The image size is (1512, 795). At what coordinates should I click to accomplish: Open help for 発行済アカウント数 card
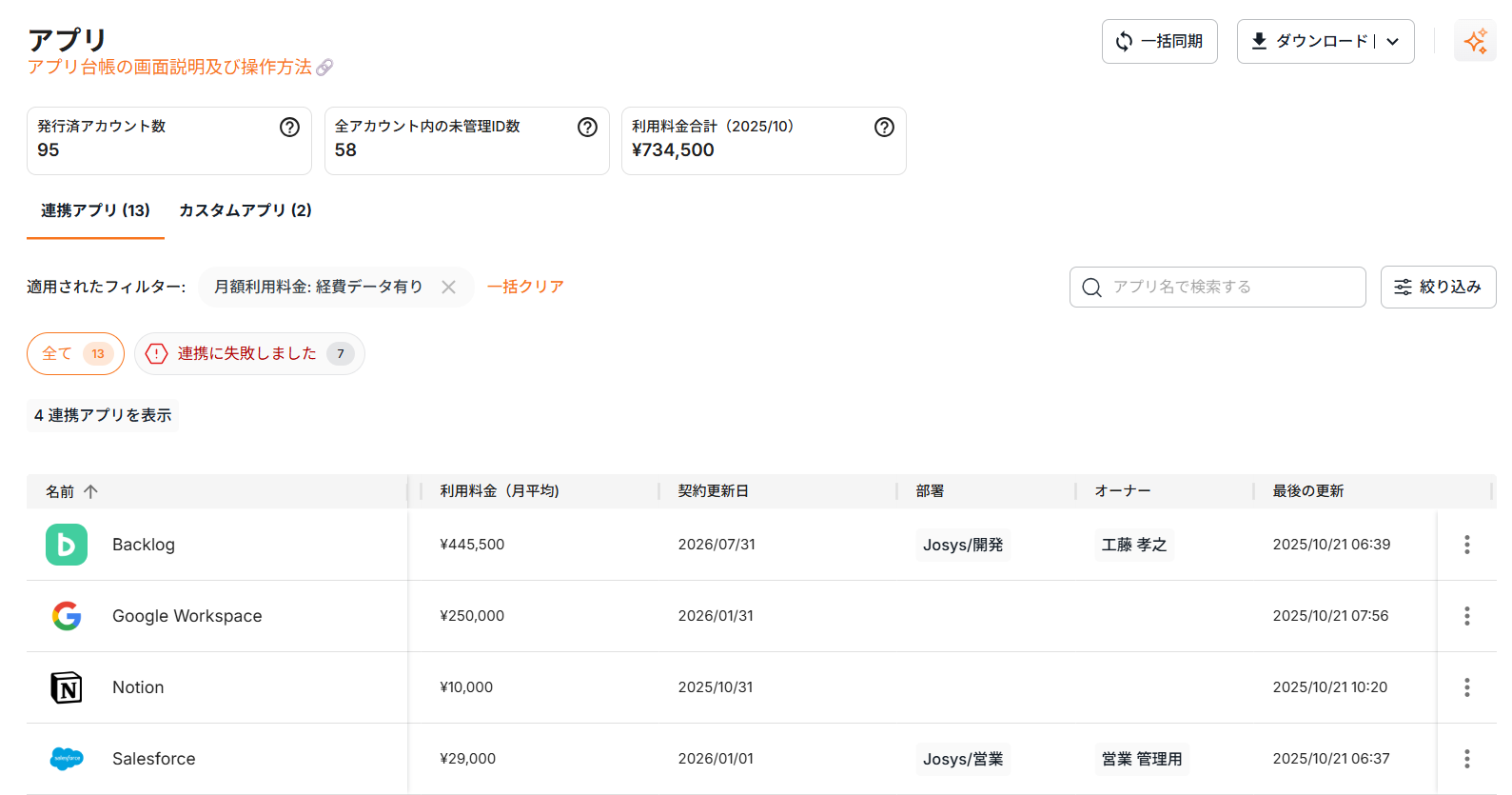coord(290,128)
